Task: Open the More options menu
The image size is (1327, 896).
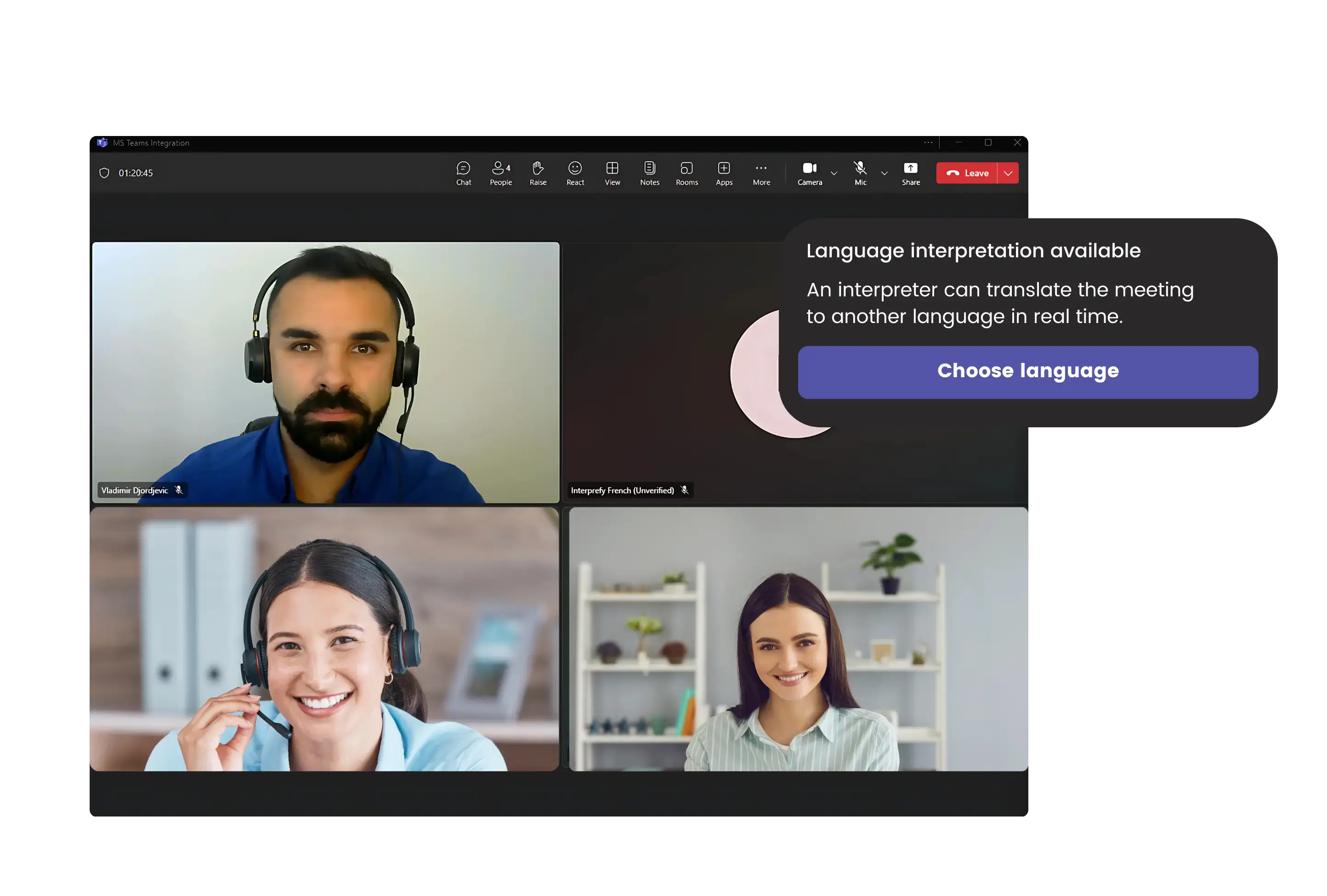Action: click(760, 173)
